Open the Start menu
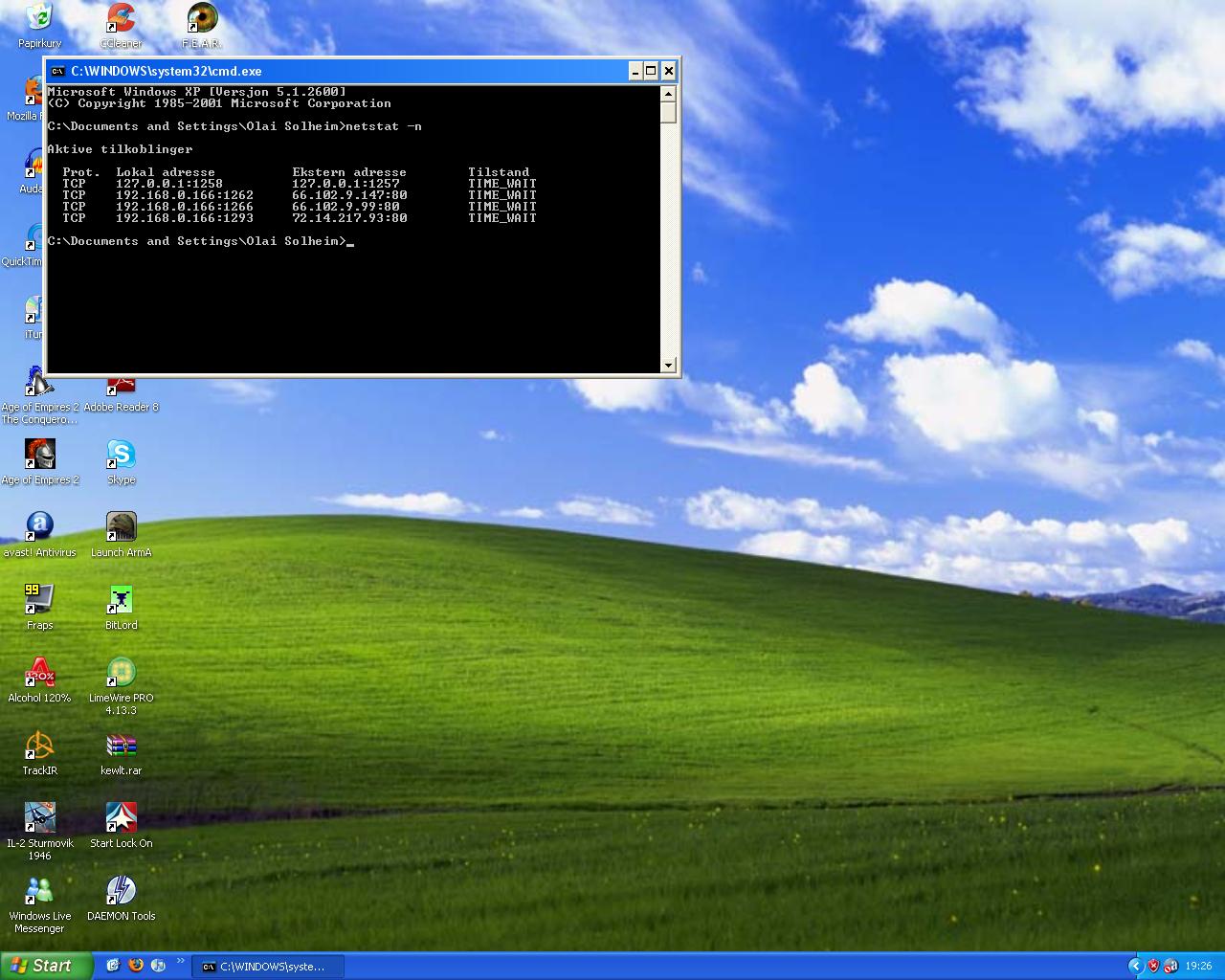 click(x=47, y=966)
